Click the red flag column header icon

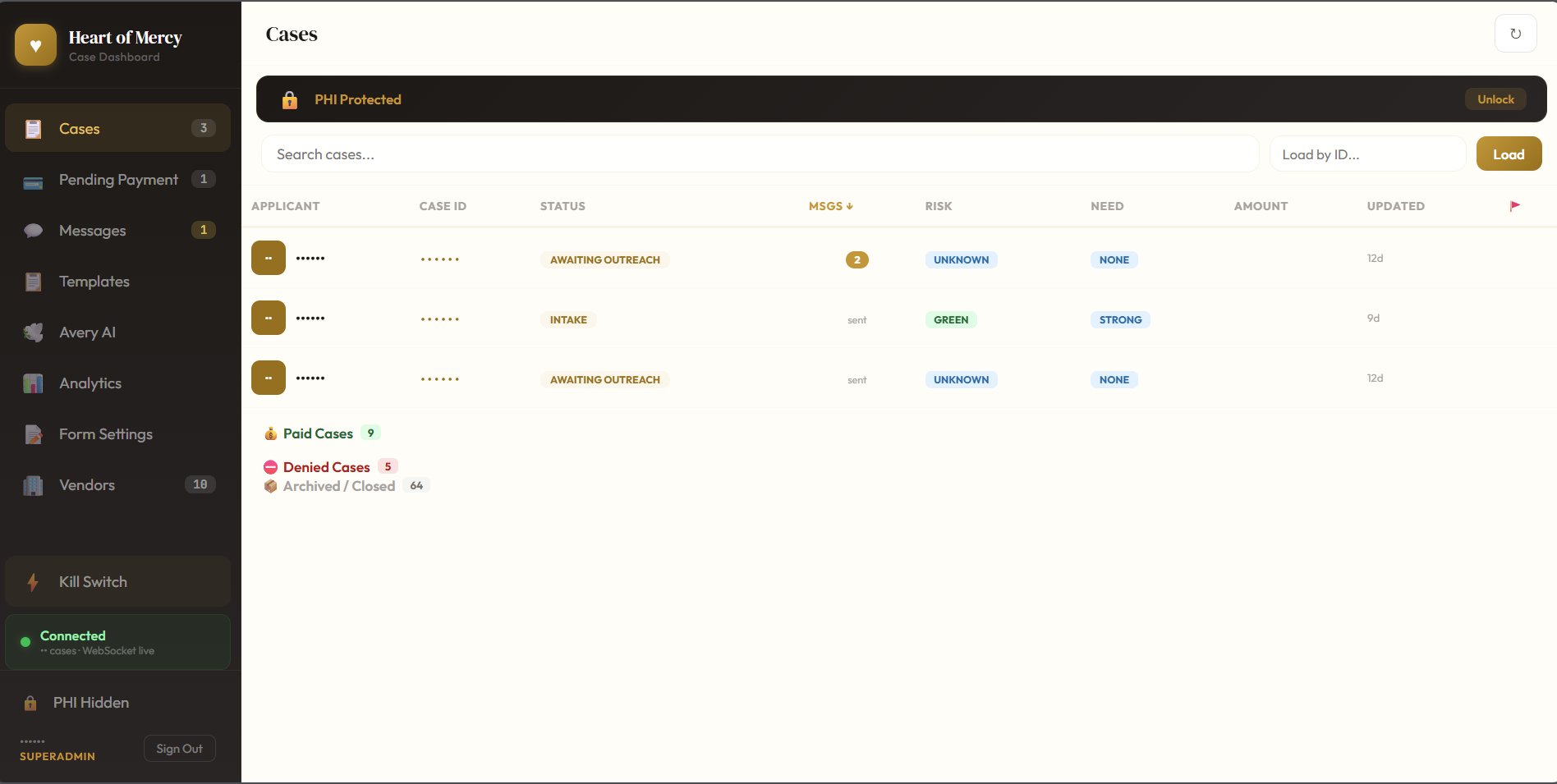tap(1515, 206)
